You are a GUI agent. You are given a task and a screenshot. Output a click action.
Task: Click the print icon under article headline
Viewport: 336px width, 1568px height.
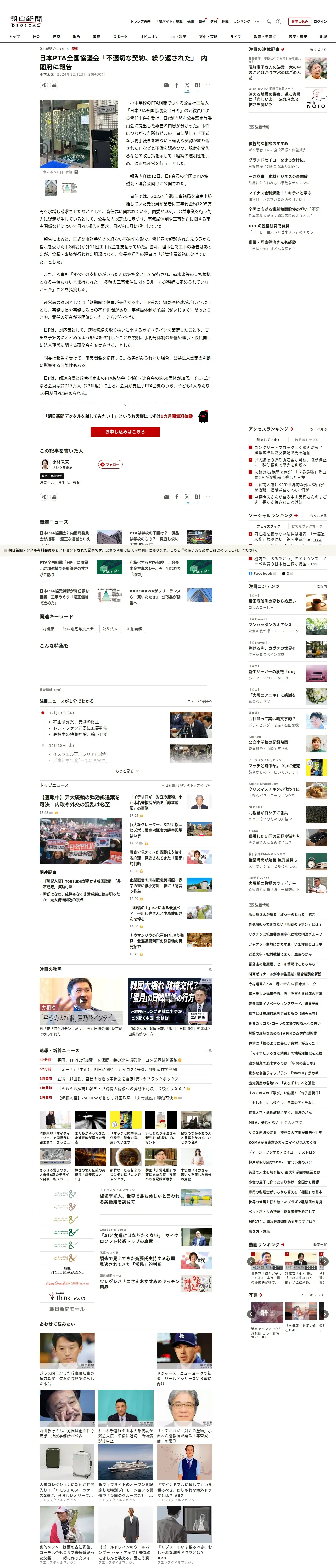54,85
